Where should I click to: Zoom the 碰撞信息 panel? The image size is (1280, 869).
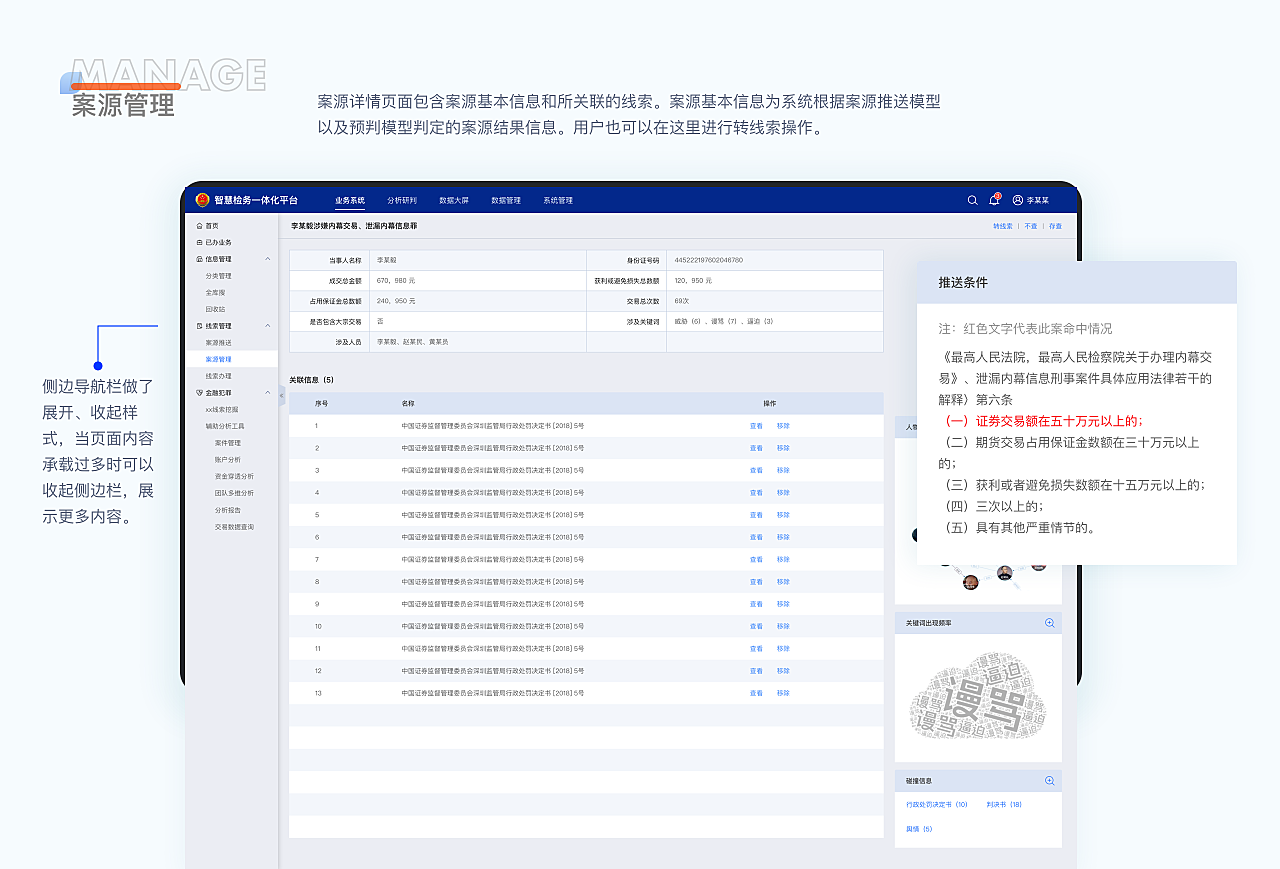tap(1050, 781)
